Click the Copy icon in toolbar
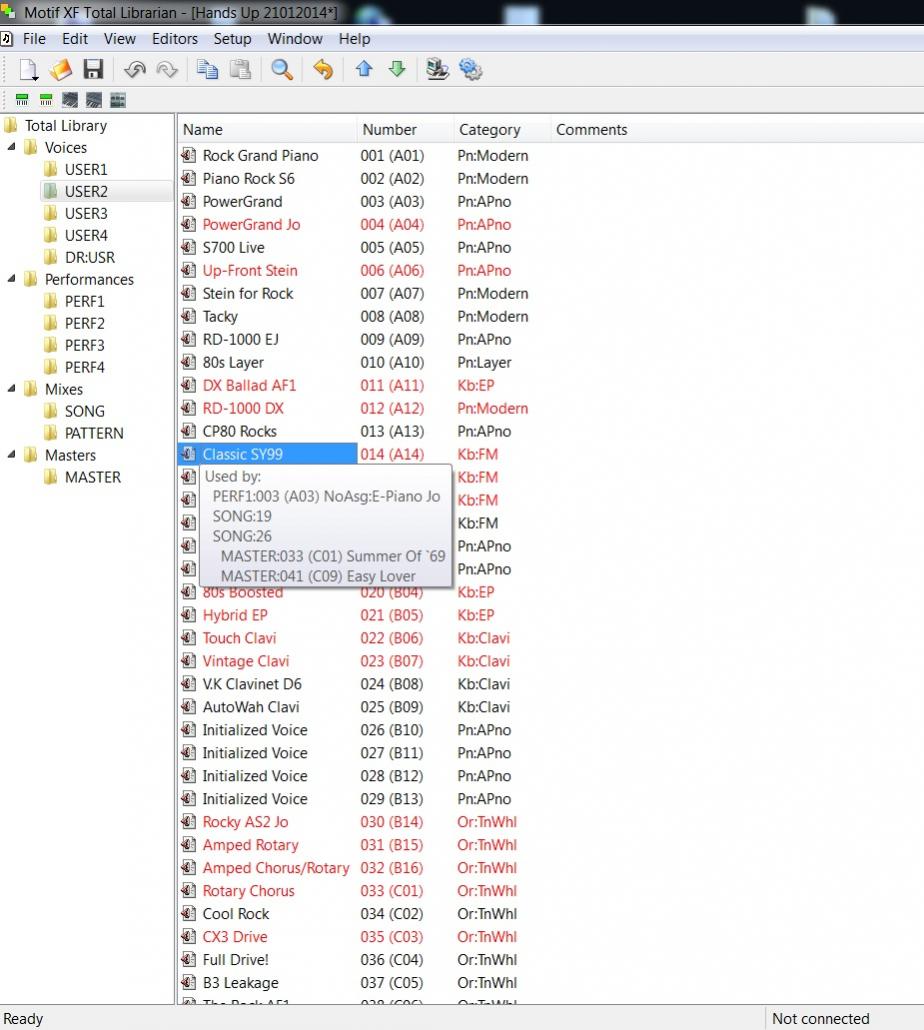The image size is (924, 1030). (x=208, y=69)
